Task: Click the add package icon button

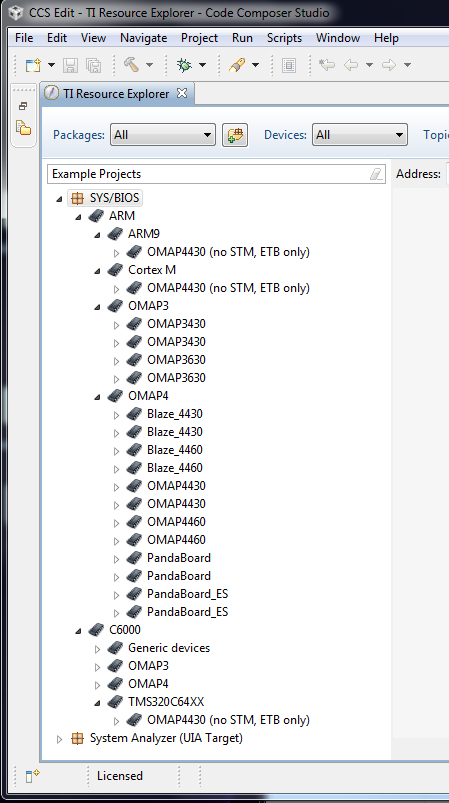Action: click(235, 135)
